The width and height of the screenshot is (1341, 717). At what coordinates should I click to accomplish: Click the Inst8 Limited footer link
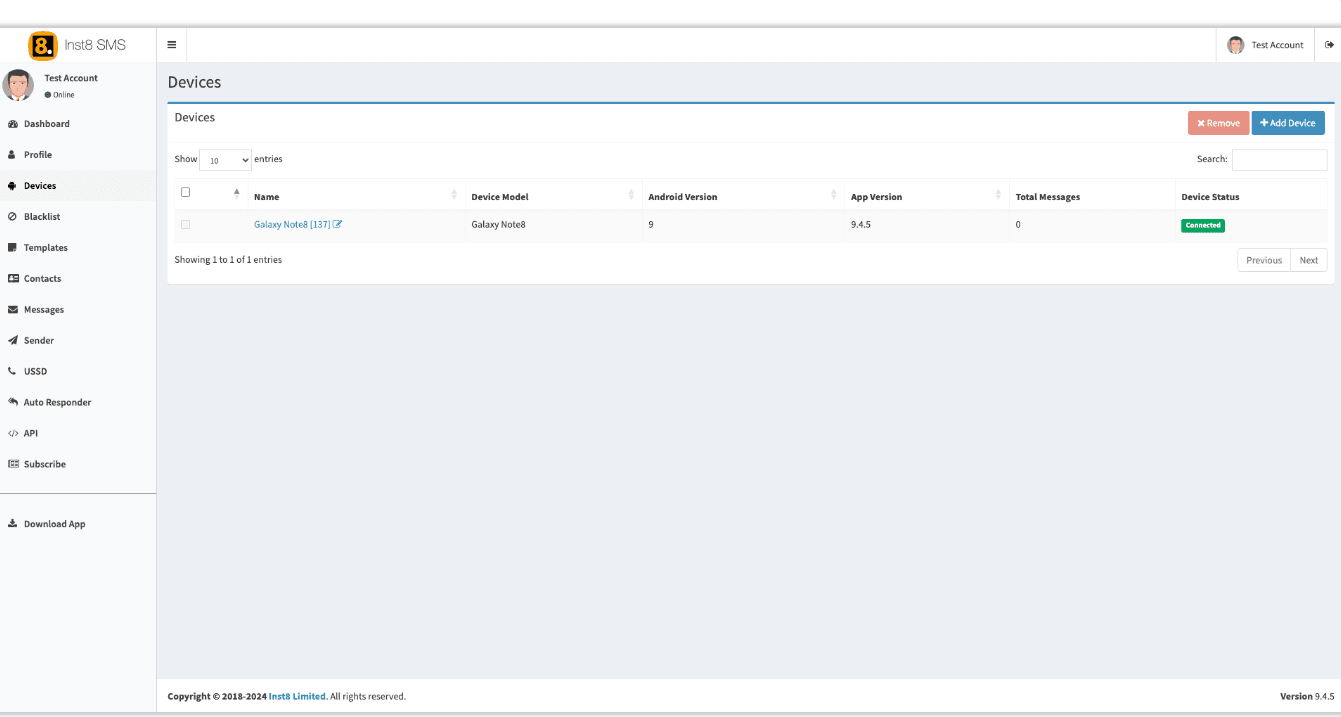click(298, 696)
